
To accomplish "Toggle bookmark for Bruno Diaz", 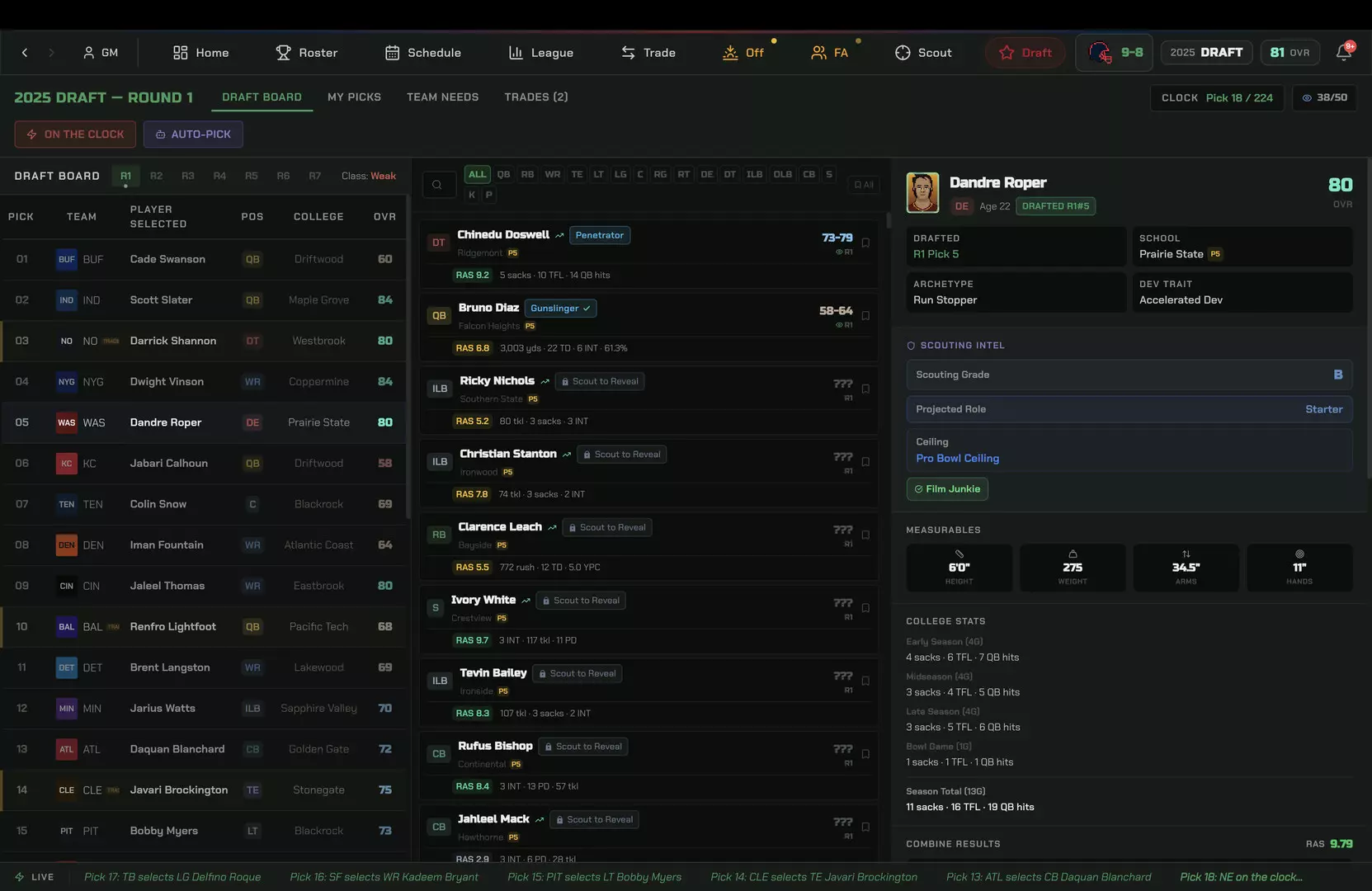I will tap(865, 315).
